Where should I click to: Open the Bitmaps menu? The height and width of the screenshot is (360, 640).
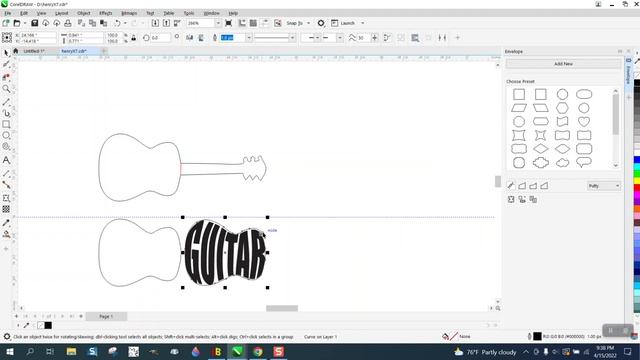pos(129,13)
